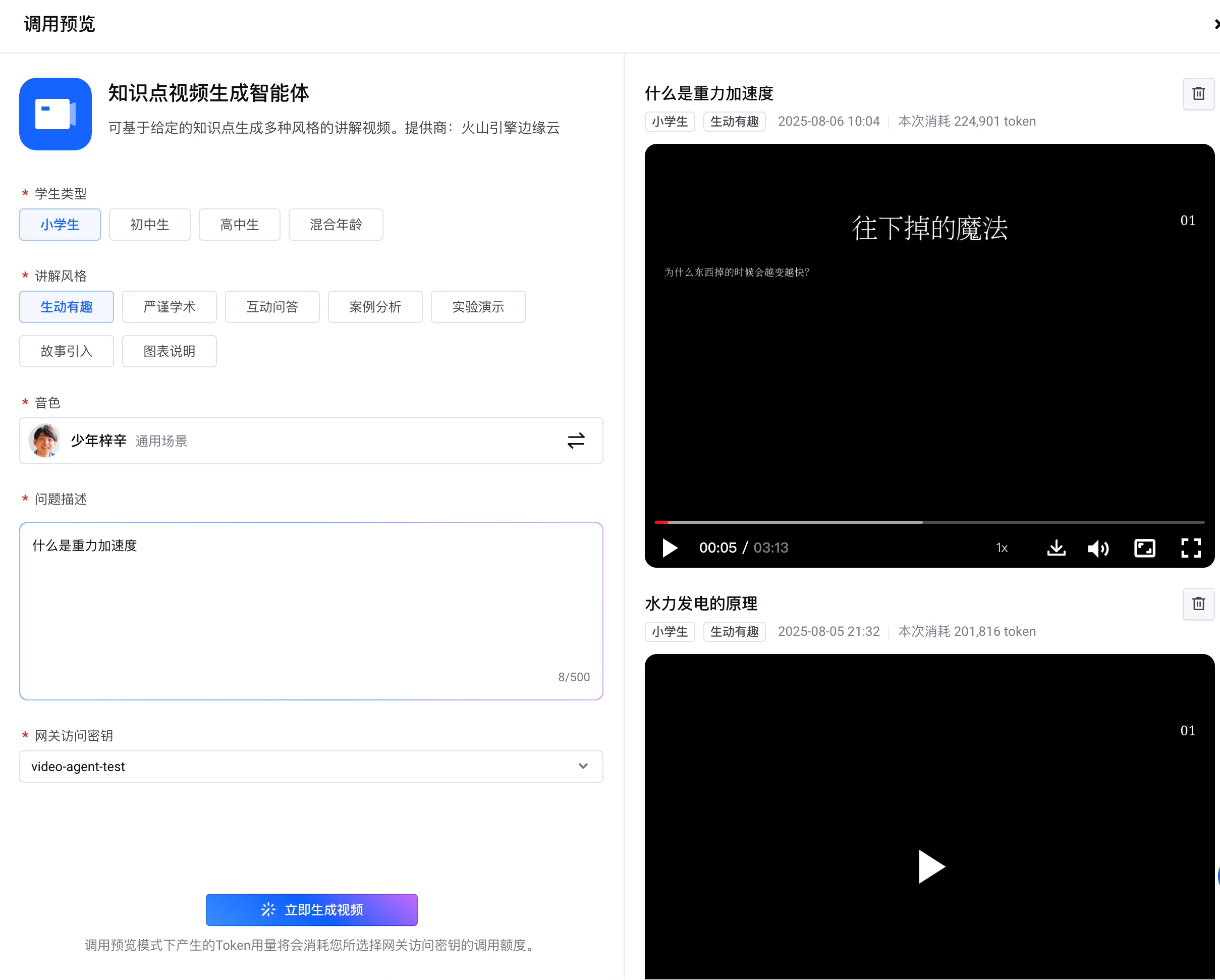1220x980 pixels.
Task: Choose the 故事引入 style button
Action: coord(66,351)
